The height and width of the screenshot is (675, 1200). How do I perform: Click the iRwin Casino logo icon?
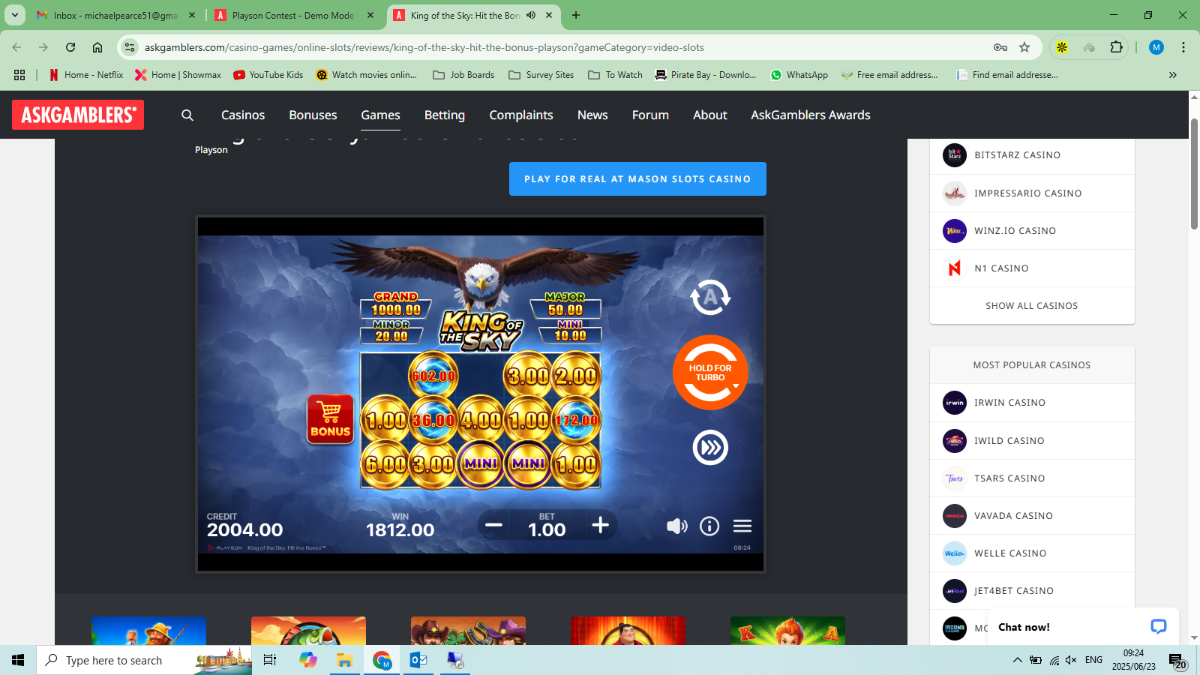point(955,403)
